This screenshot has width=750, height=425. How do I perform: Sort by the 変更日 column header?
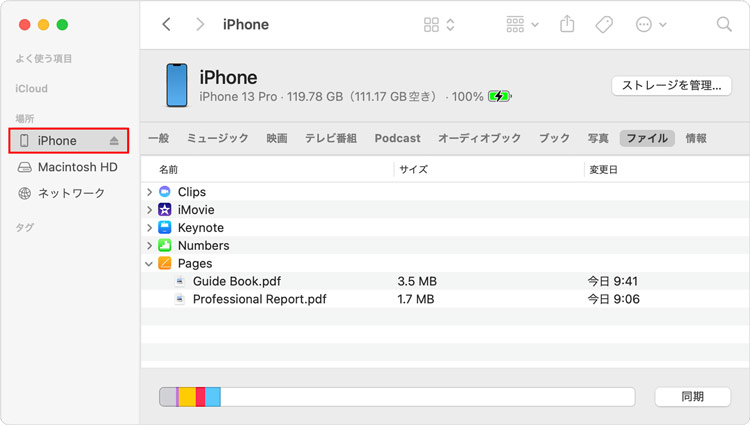pos(603,169)
